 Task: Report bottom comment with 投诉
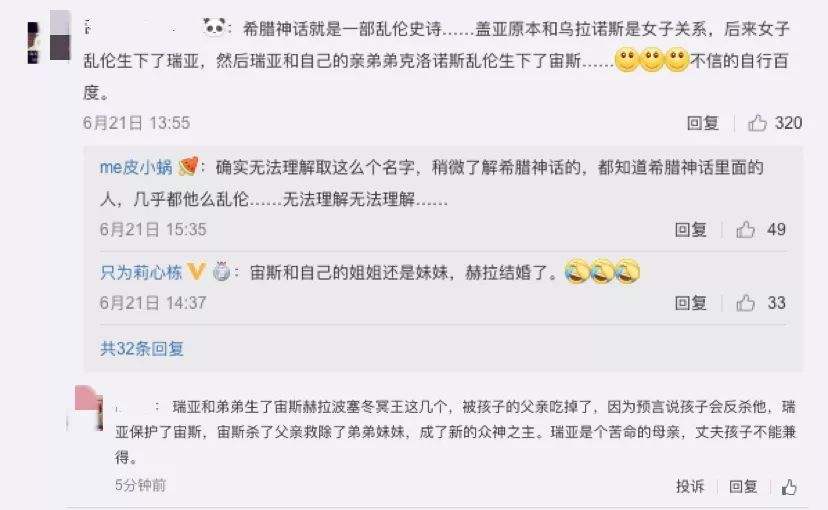click(x=690, y=486)
